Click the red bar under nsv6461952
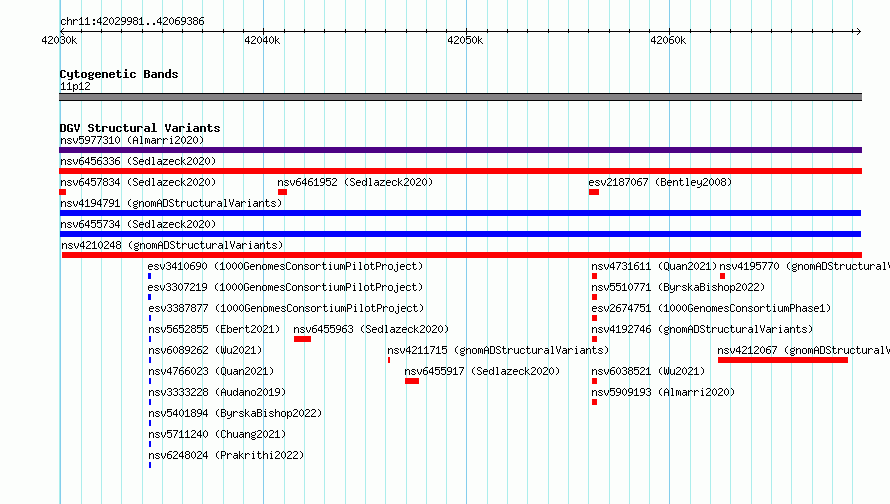This screenshot has height=504, width=890. (x=282, y=192)
